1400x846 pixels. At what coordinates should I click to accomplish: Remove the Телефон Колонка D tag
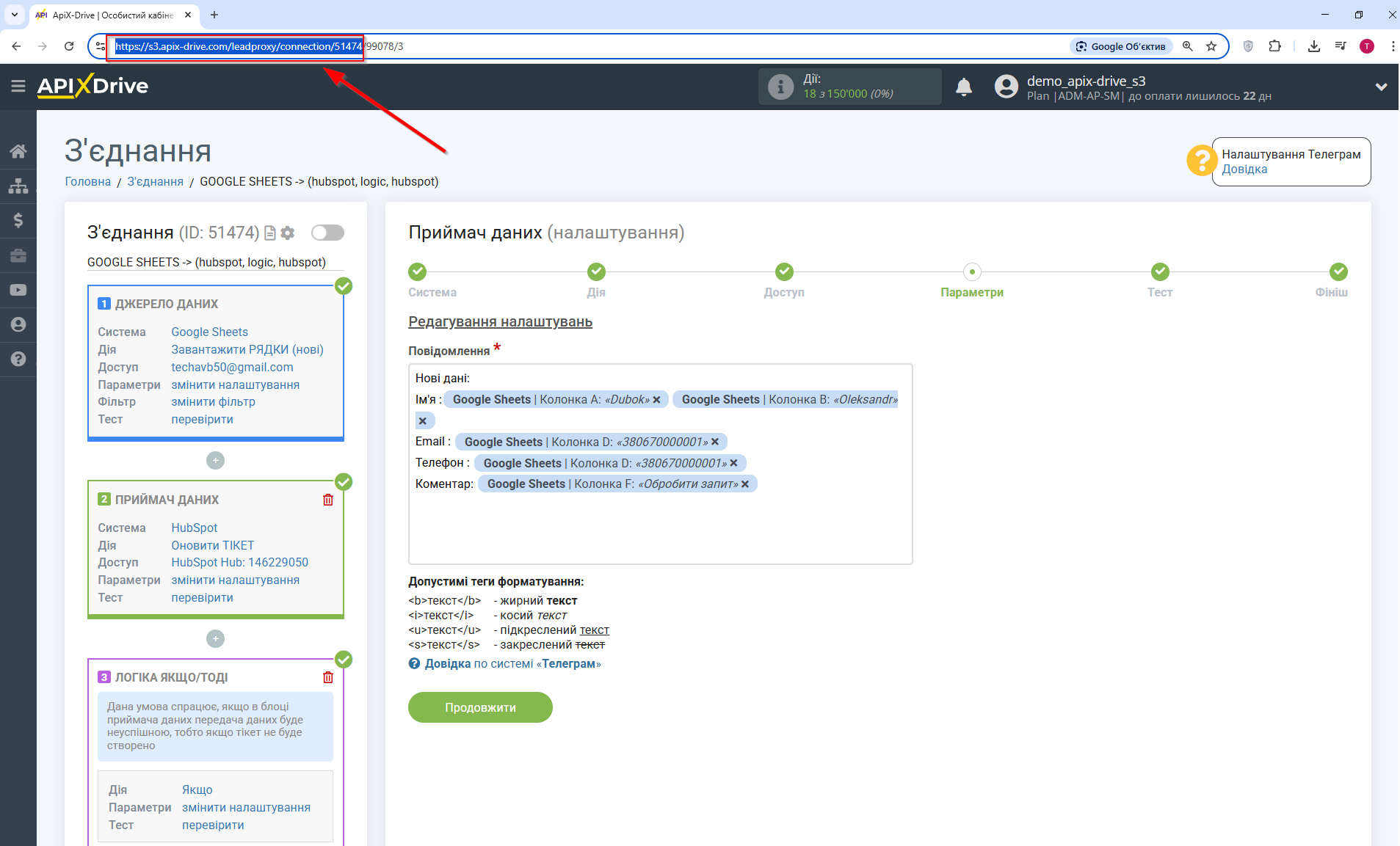[733, 463]
